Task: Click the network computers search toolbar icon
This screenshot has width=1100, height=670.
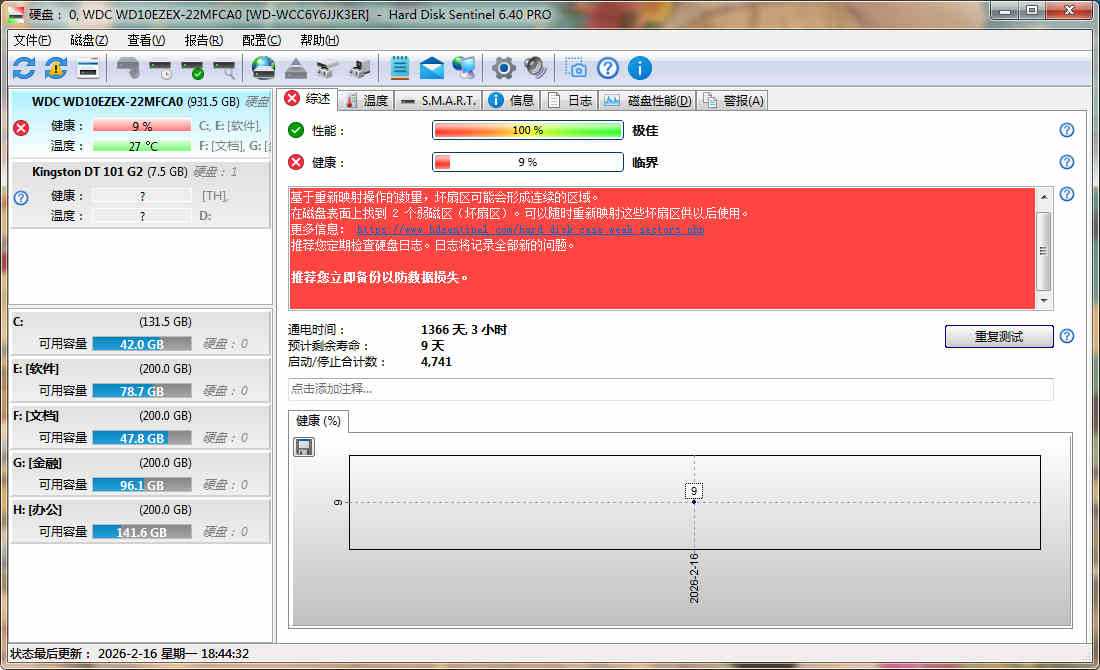Action: point(463,67)
